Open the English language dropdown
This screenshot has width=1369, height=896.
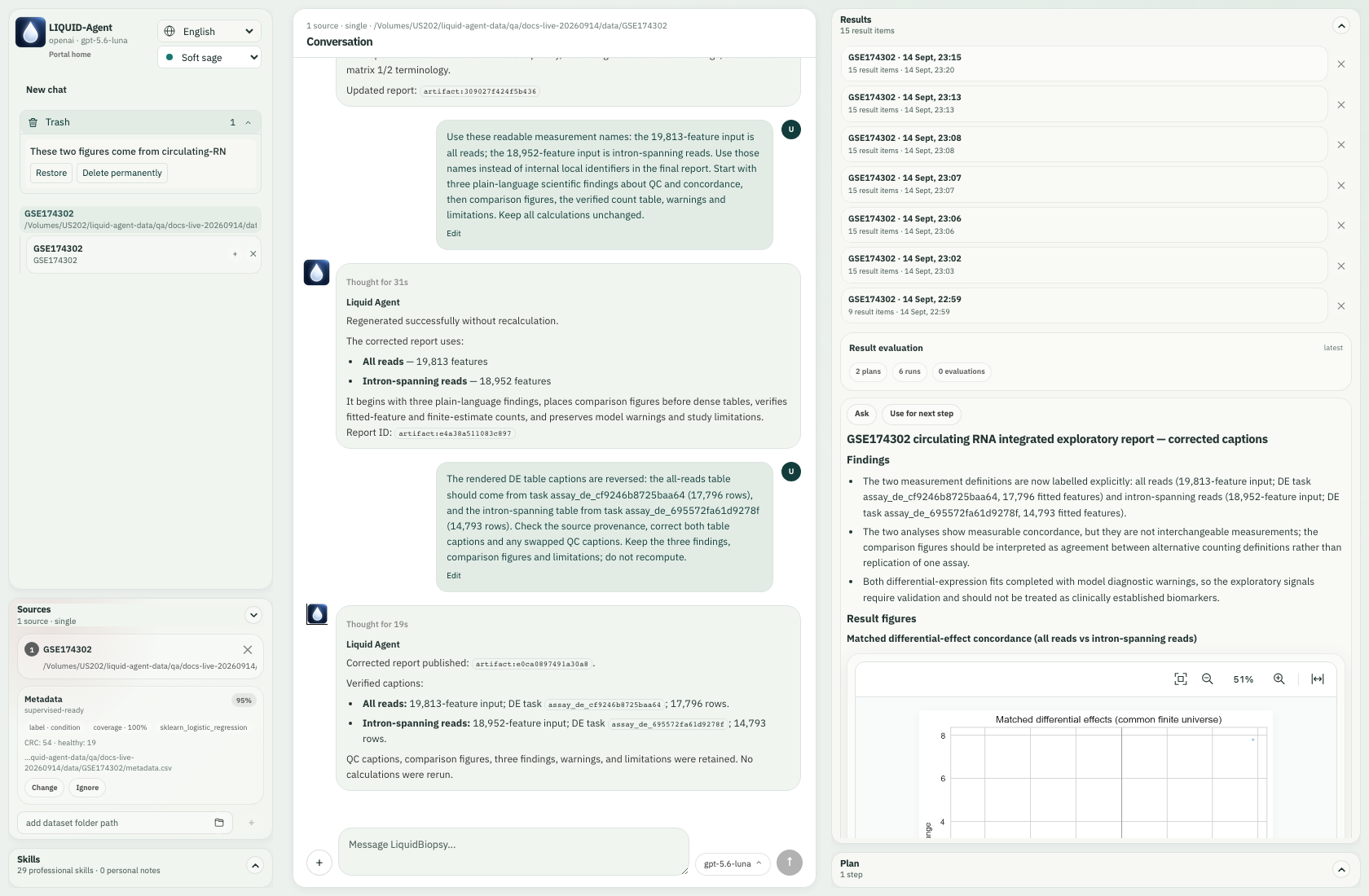coord(209,31)
